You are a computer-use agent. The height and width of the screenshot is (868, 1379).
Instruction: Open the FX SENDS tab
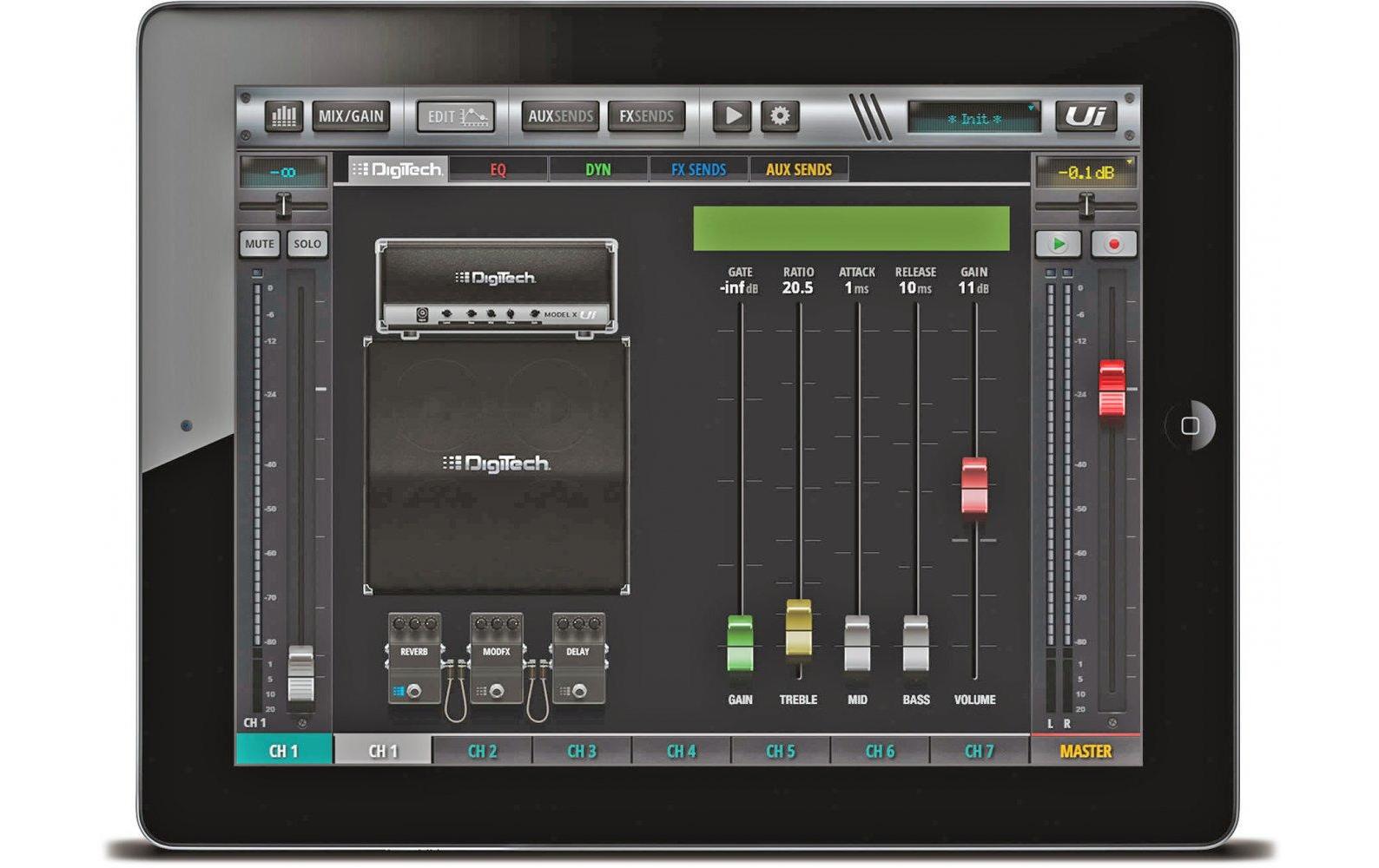coord(699,169)
